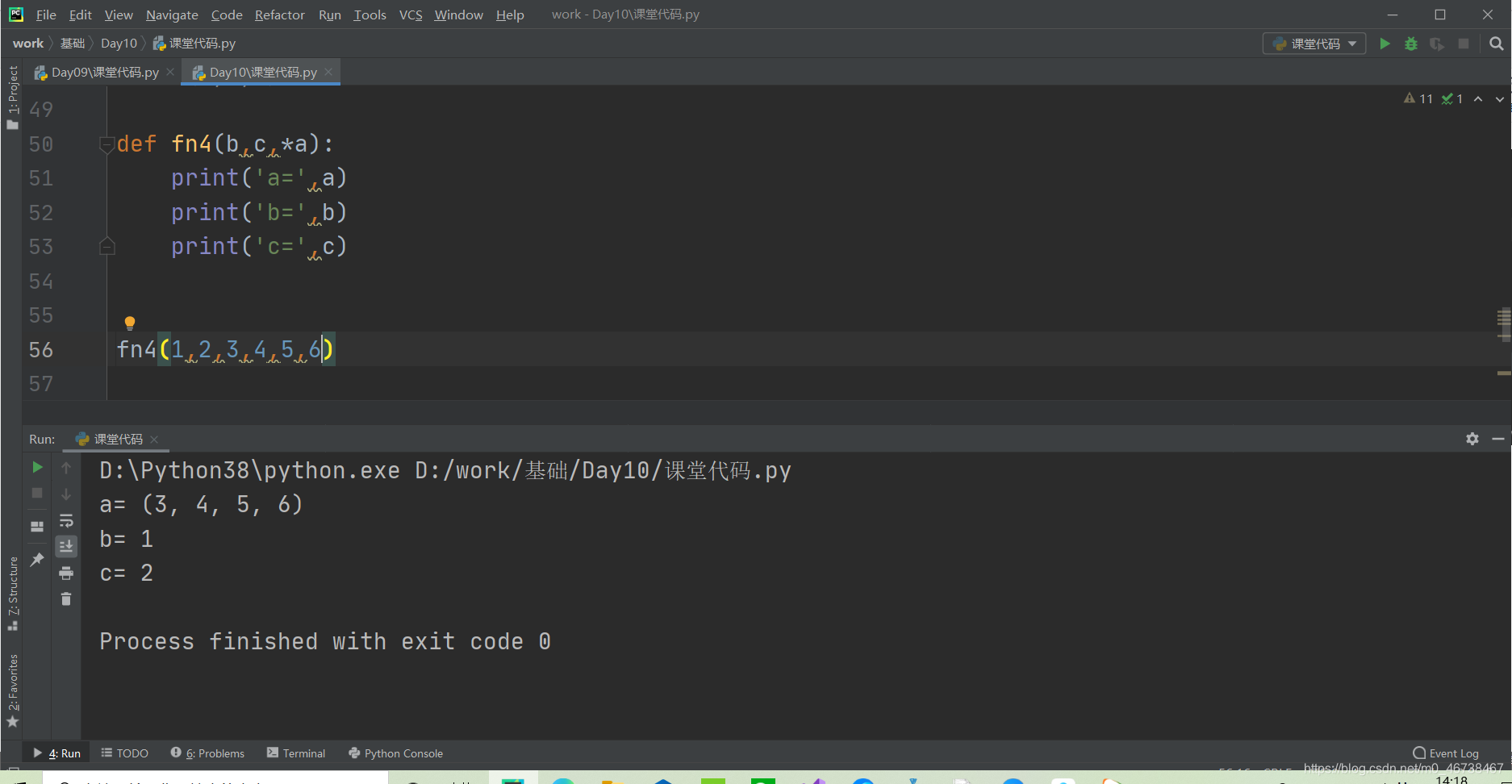Open the TODO tool window
Screen dimensions: 1512x784
point(125,753)
